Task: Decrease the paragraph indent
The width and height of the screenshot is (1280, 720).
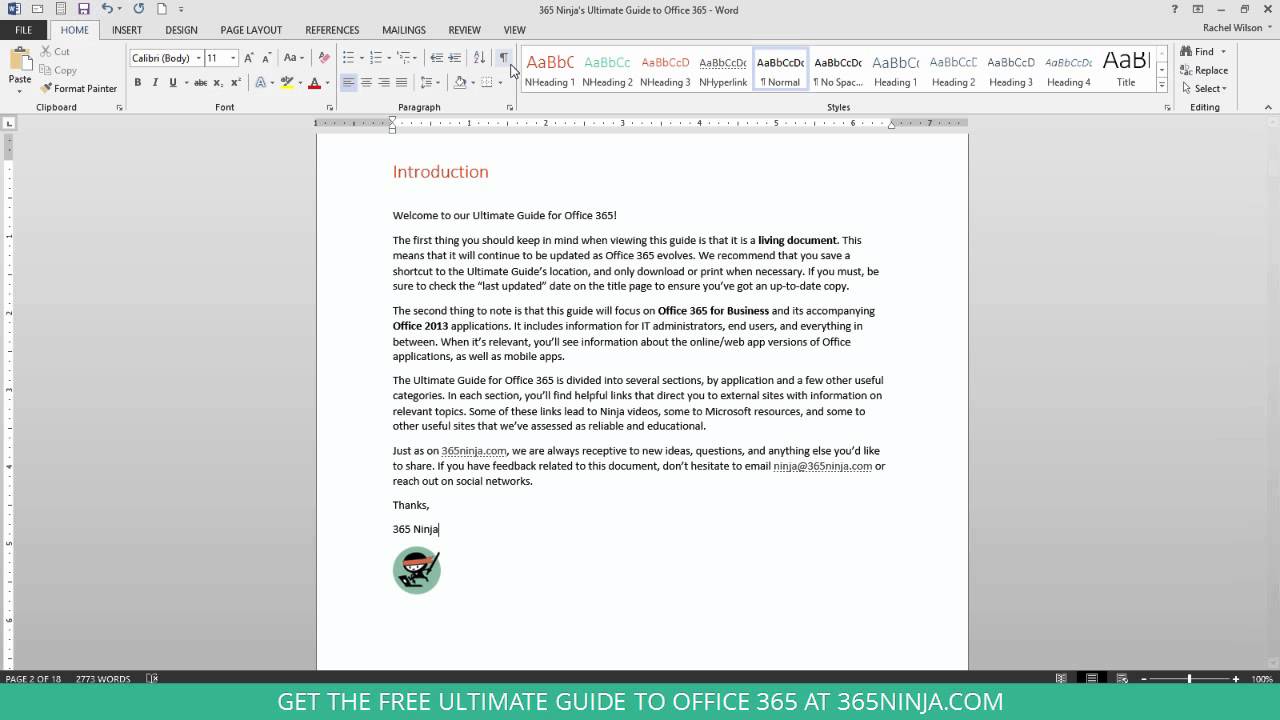Action: 436,58
